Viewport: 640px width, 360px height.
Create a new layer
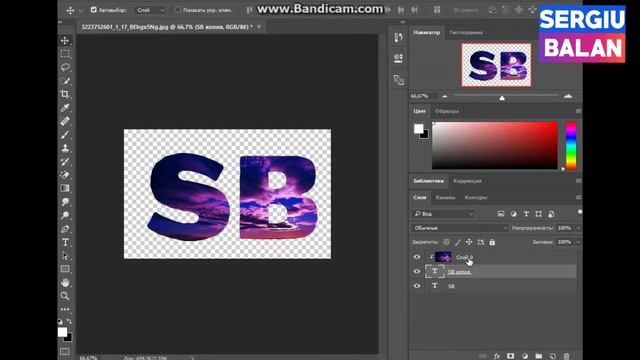(x=553, y=356)
